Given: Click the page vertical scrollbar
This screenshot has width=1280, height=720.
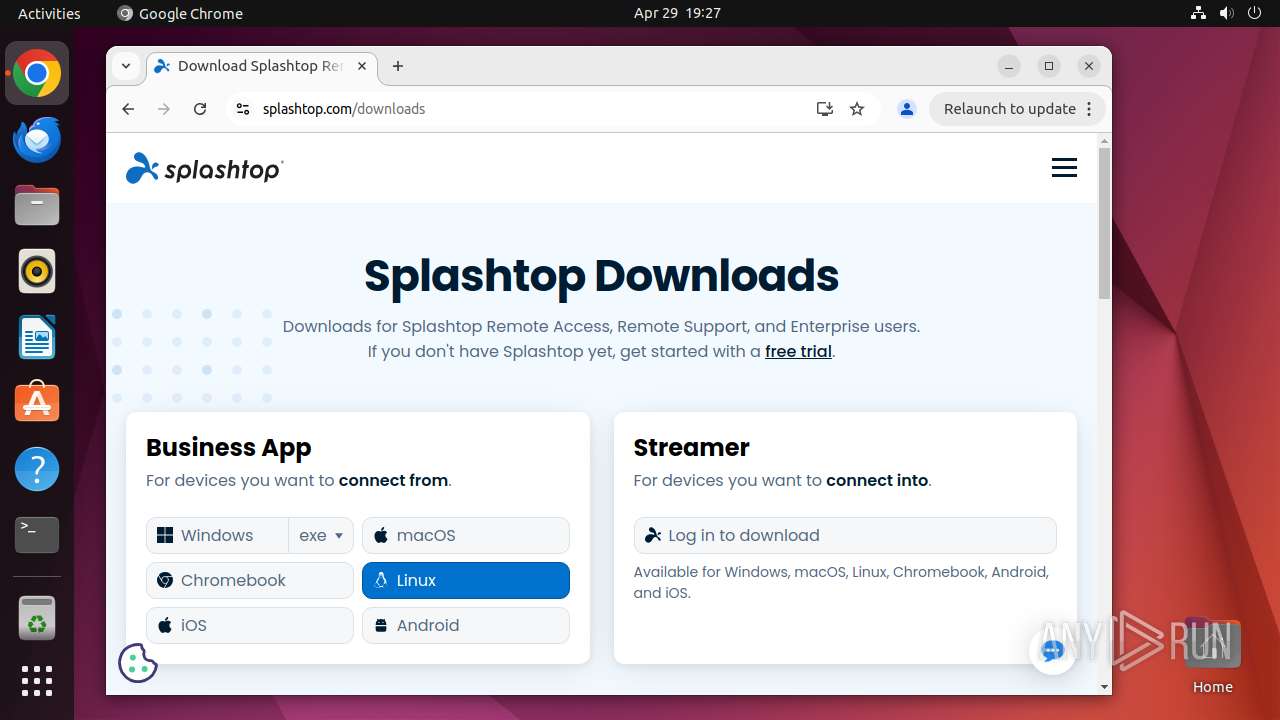Looking at the screenshot, I should (x=1104, y=223).
